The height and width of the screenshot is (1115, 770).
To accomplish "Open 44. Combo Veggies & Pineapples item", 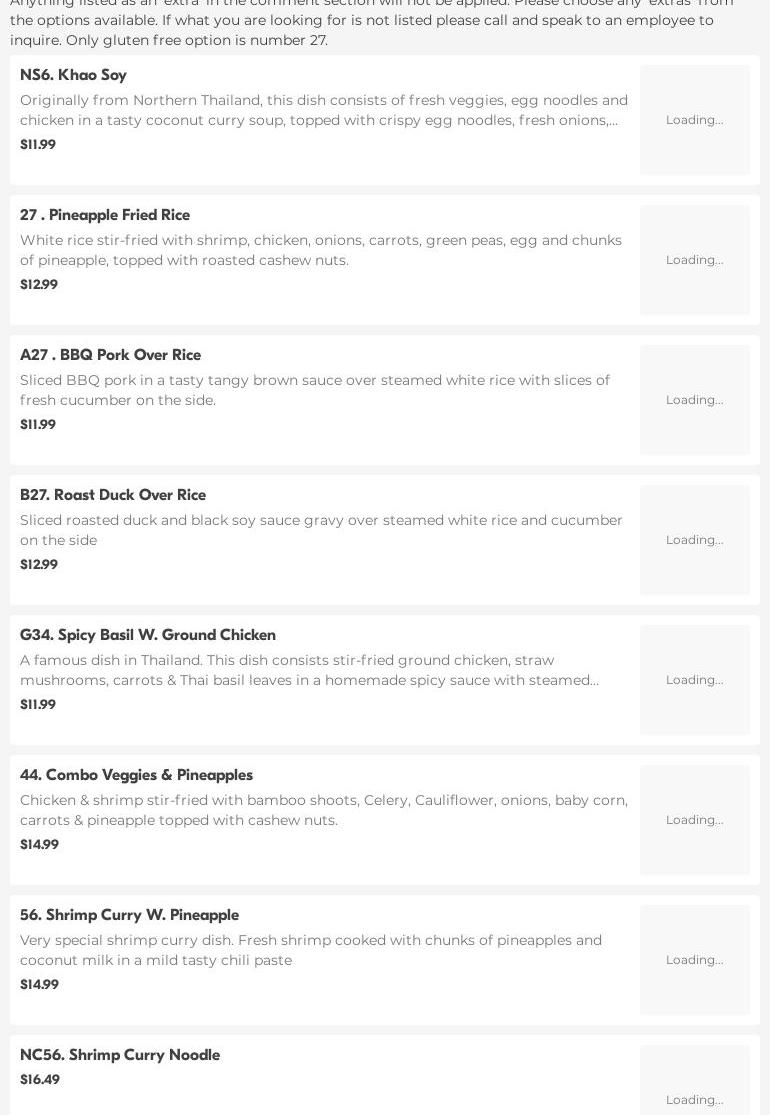I will pos(136,775).
